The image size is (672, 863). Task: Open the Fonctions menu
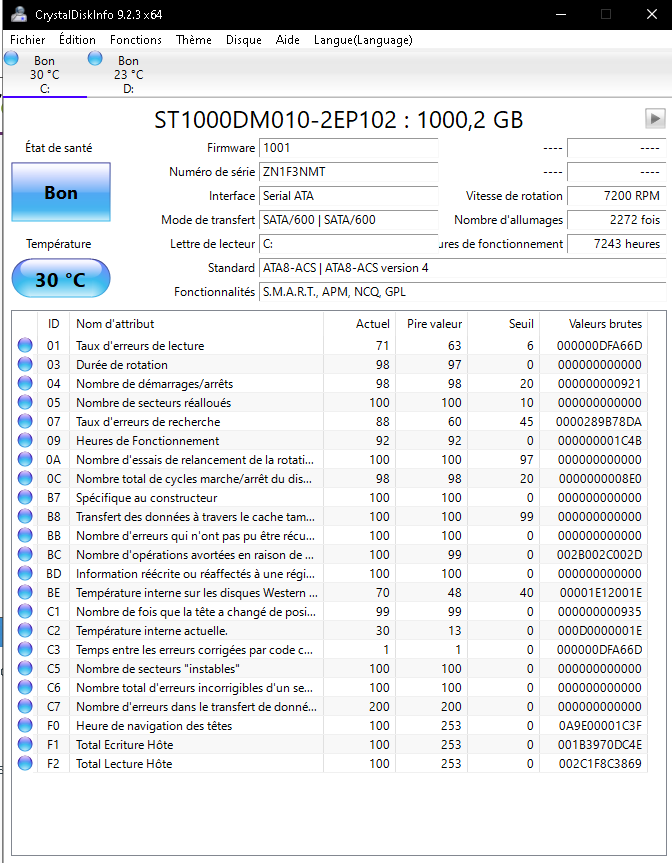pos(135,40)
